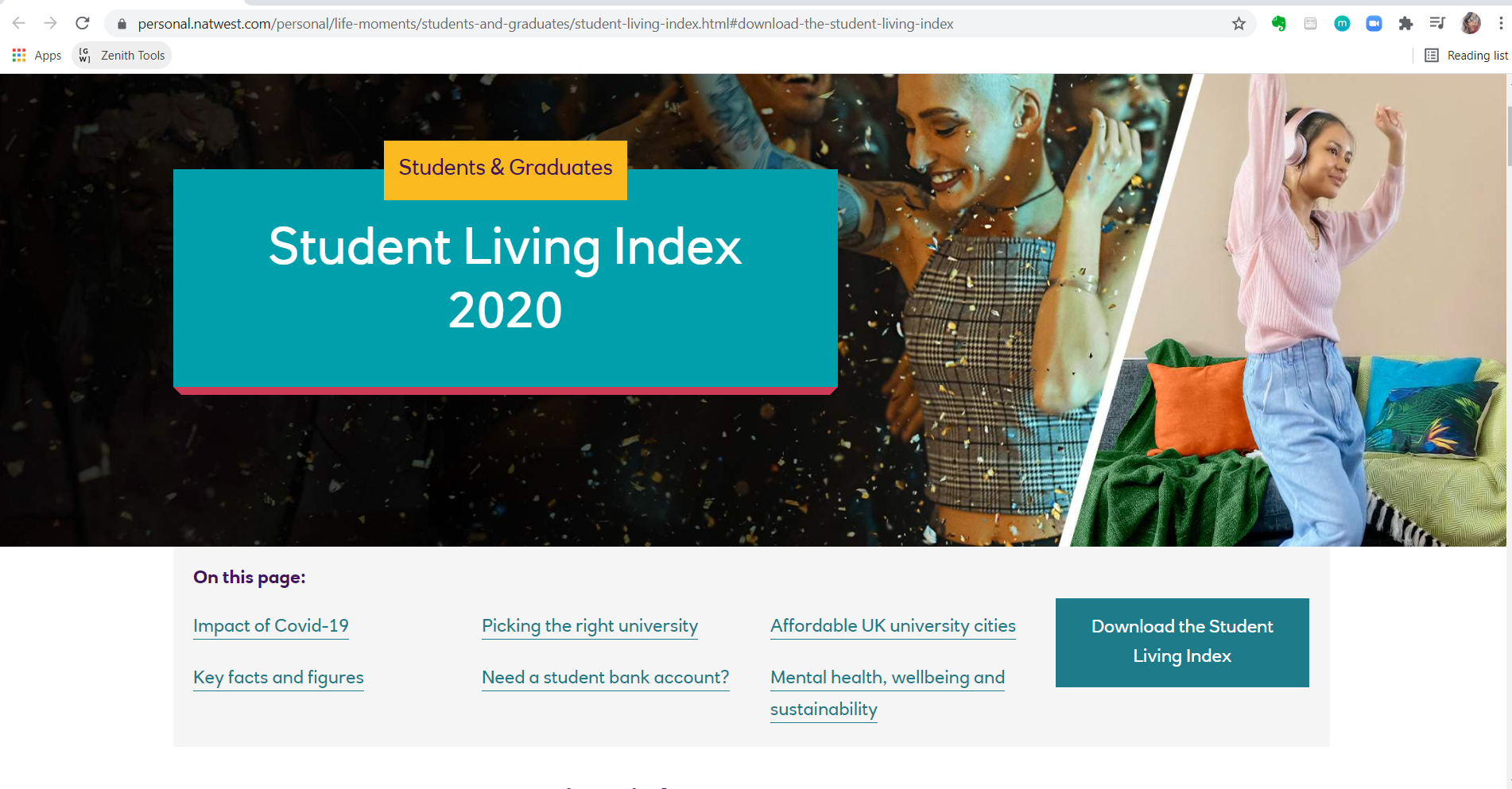Open Mental health, wellbeing and sustainability link
Image resolution: width=1512 pixels, height=789 pixels.
[887, 693]
